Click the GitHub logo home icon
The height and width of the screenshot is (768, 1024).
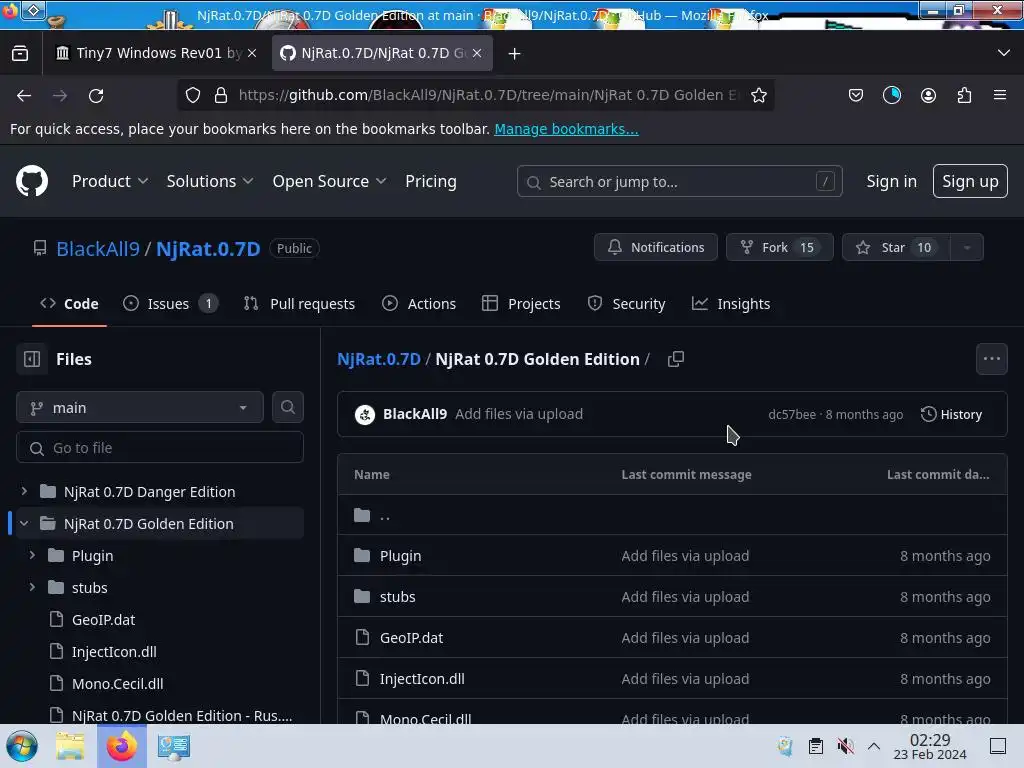[31, 181]
